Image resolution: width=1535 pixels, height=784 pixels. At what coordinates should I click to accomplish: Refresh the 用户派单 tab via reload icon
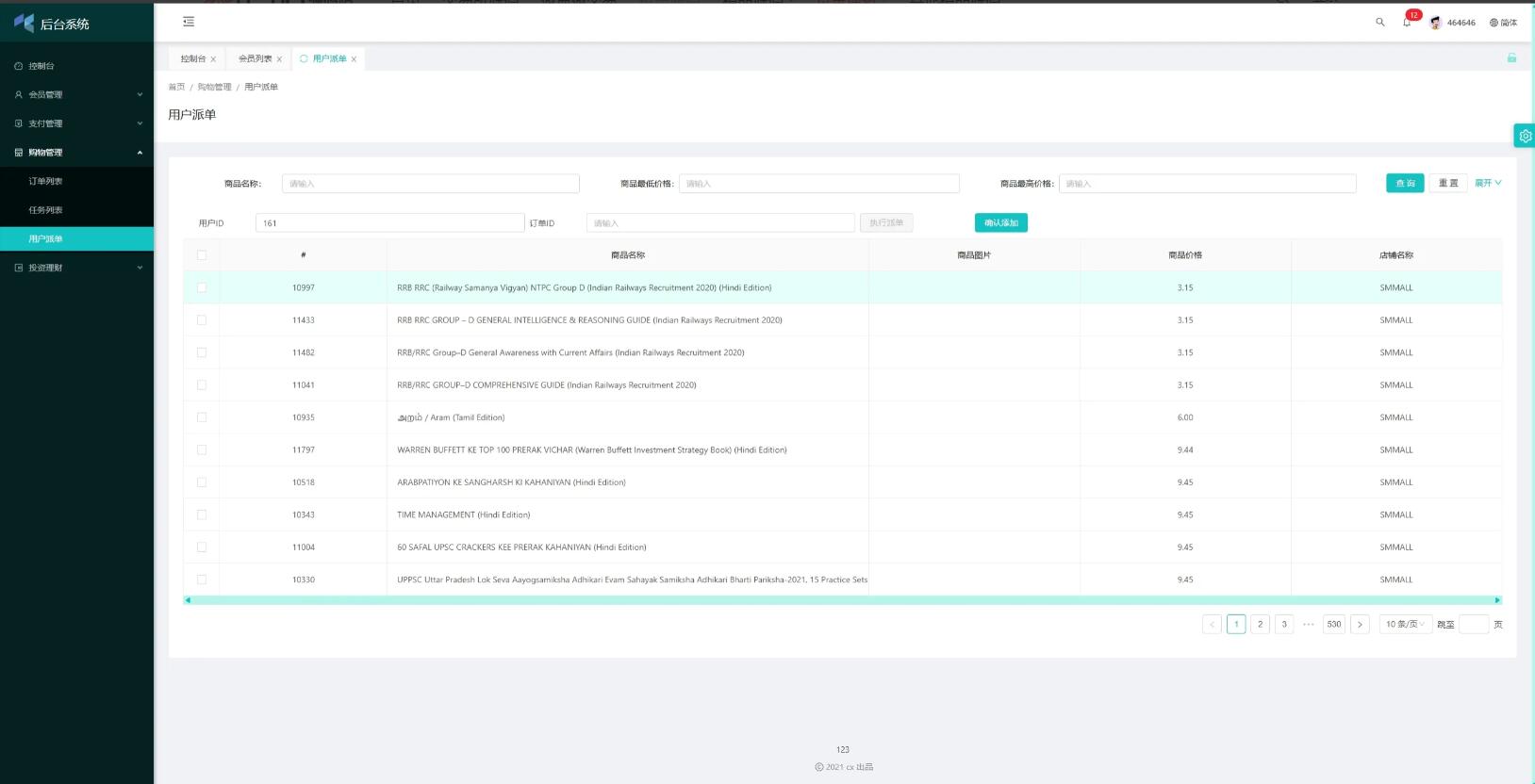point(304,58)
